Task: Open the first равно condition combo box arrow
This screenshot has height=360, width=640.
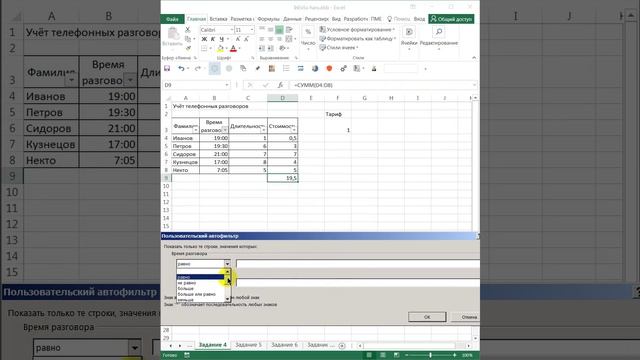Action: [227, 264]
